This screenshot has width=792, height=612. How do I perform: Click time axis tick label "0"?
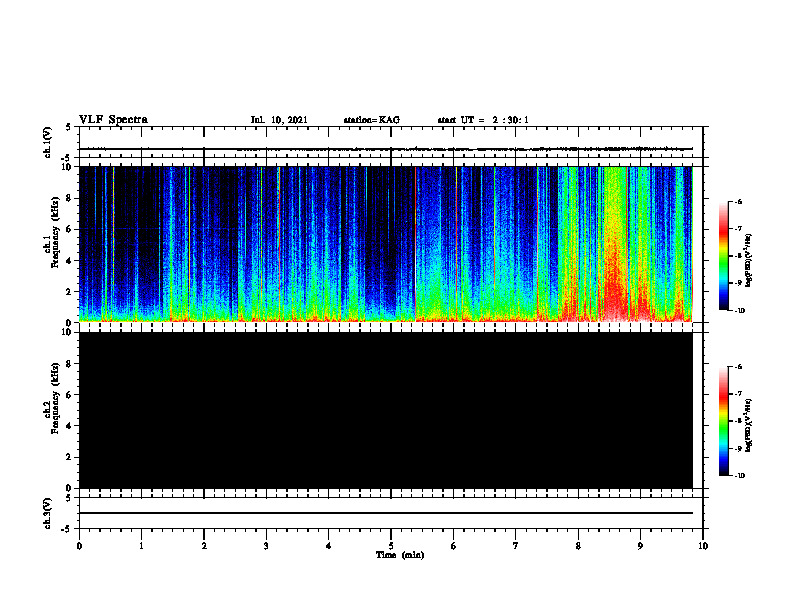(79, 546)
